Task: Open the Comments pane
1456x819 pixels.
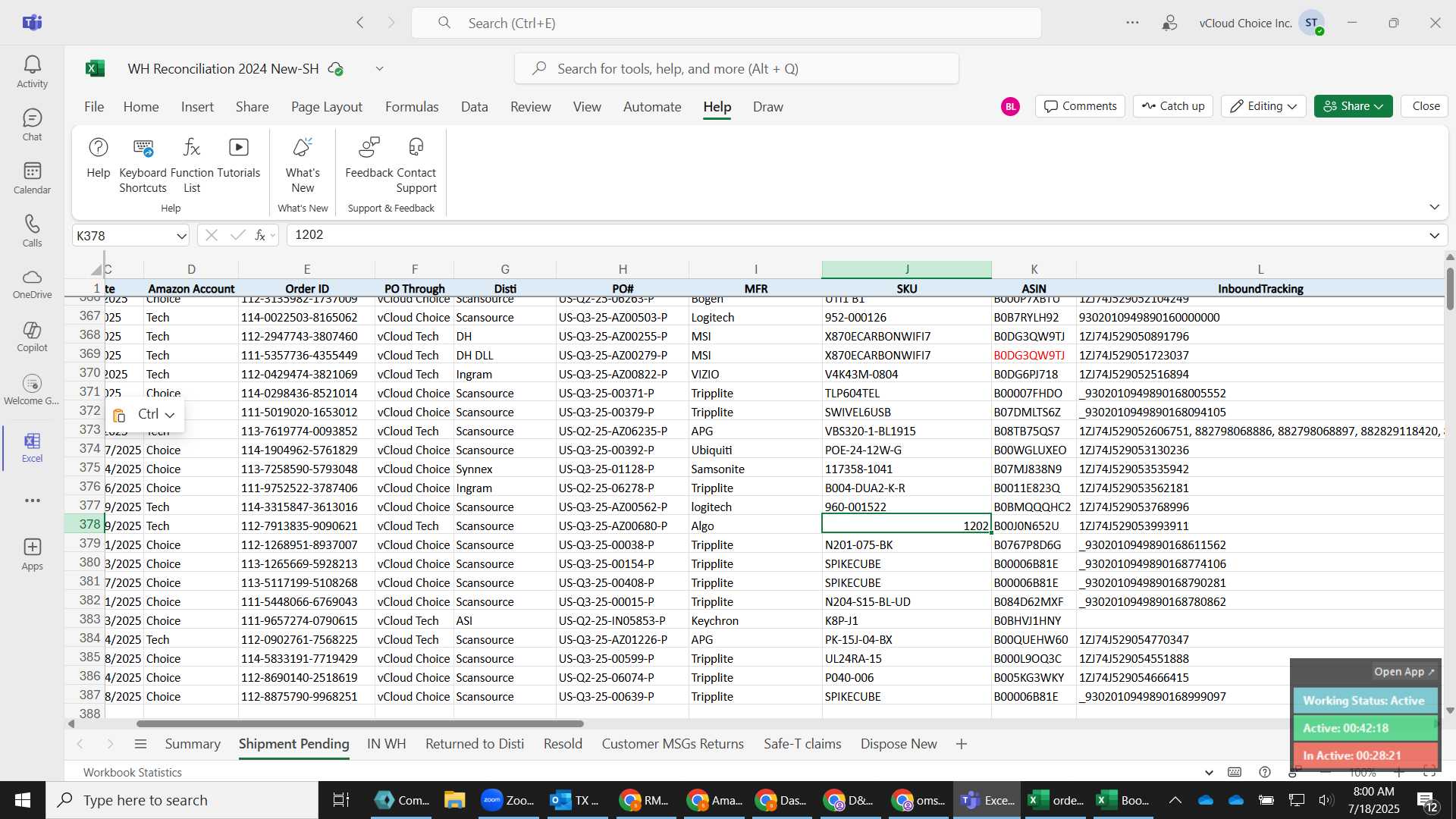Action: (x=1080, y=106)
